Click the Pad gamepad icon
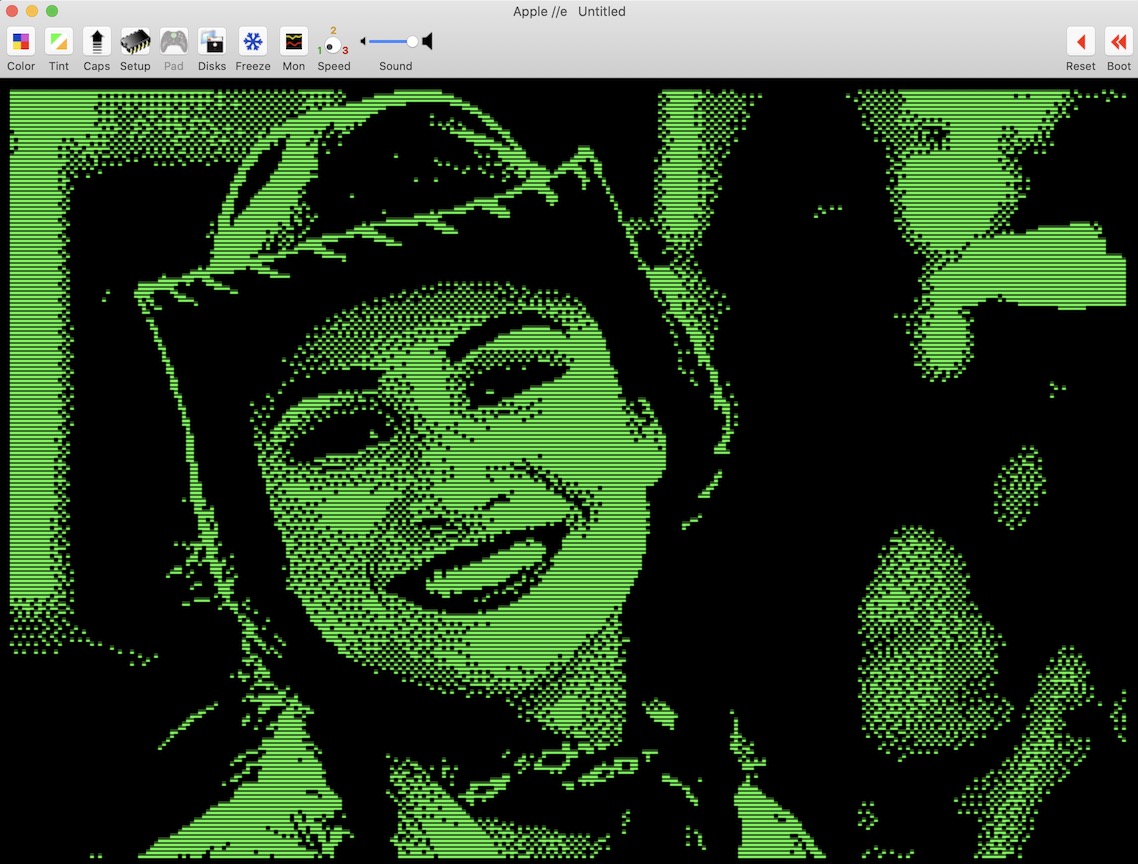Image resolution: width=1138 pixels, height=864 pixels. point(173,41)
